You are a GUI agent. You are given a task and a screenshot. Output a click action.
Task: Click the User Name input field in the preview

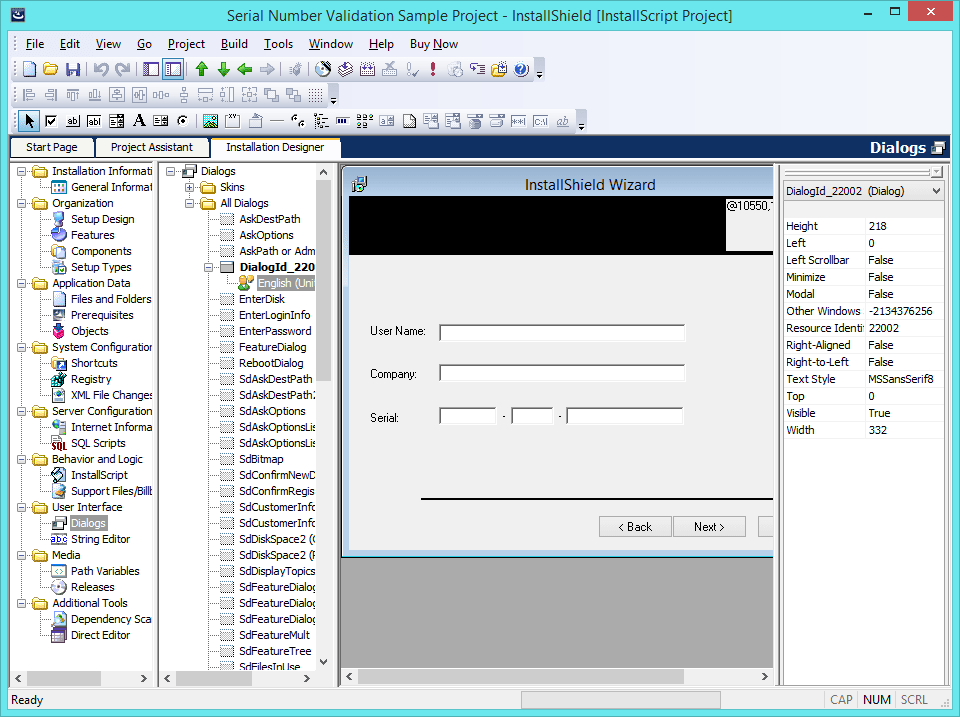[x=561, y=331]
